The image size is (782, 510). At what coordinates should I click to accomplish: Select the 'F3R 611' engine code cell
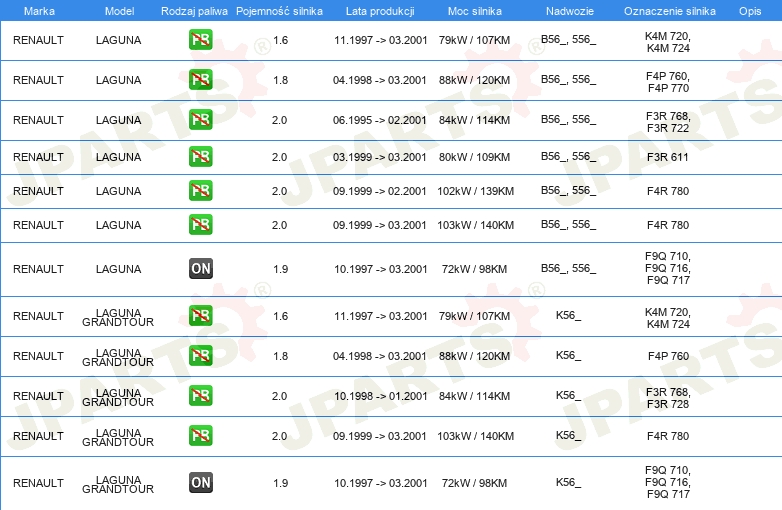click(x=668, y=157)
